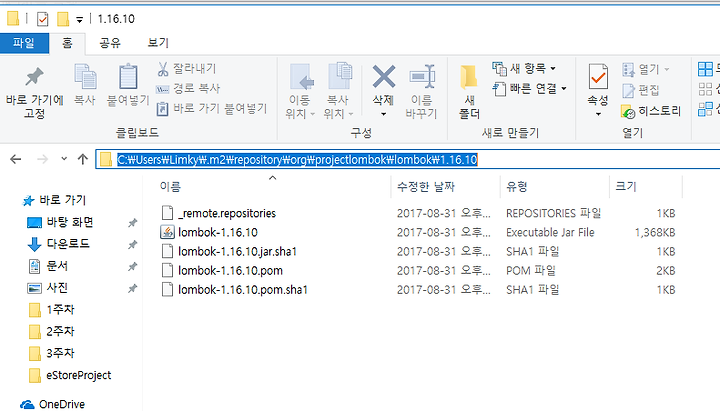This screenshot has height=411, width=720.
Task: Click the Pin to Quick access icon
Action: tap(34, 76)
